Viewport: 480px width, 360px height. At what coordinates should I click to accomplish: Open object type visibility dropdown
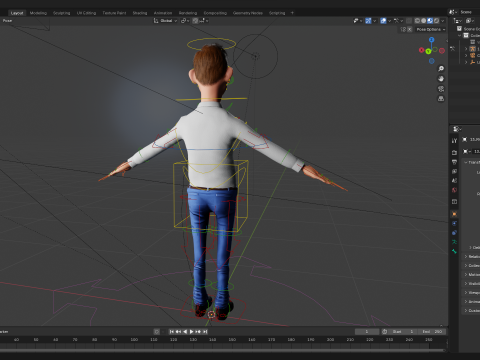coord(357,21)
